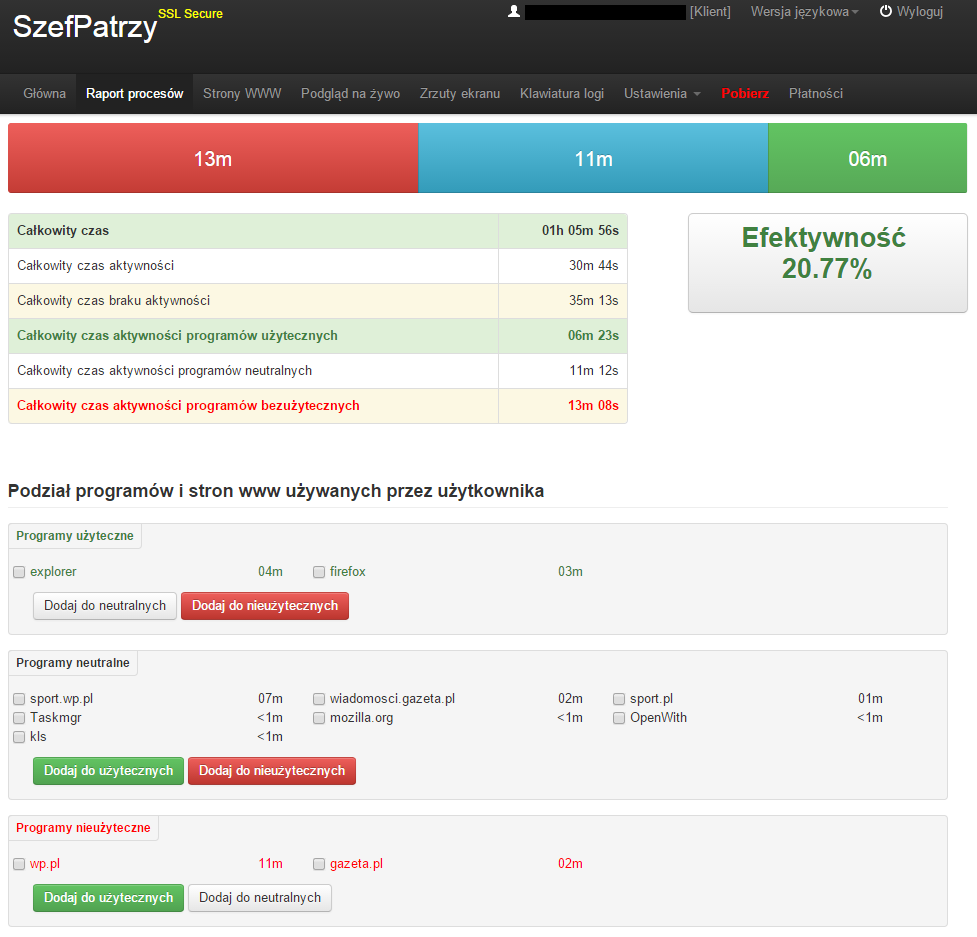Image resolution: width=977 pixels, height=937 pixels.
Task: Go to the Główna tab
Action: click(x=45, y=93)
